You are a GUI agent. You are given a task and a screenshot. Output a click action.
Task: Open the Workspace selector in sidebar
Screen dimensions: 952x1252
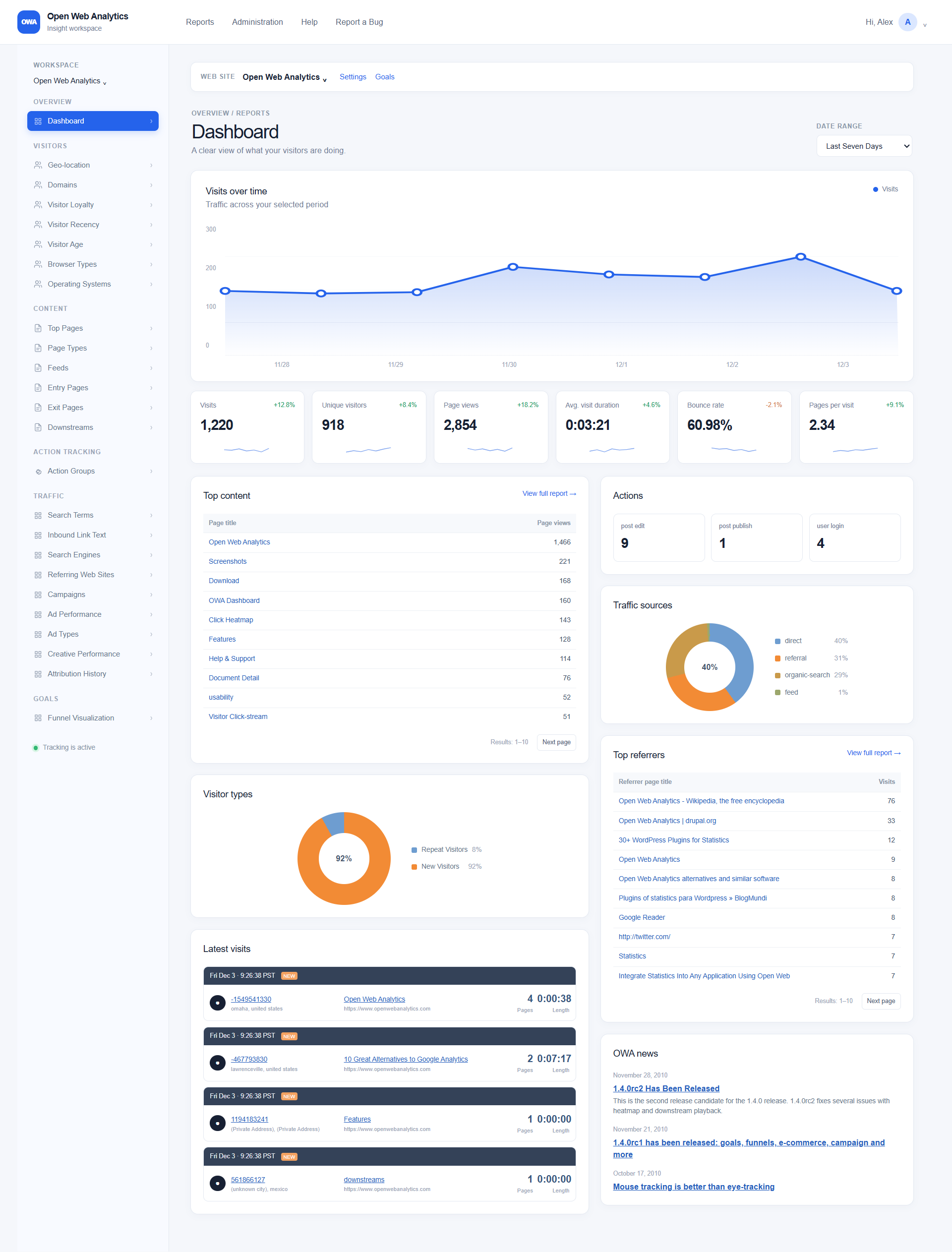click(x=70, y=81)
